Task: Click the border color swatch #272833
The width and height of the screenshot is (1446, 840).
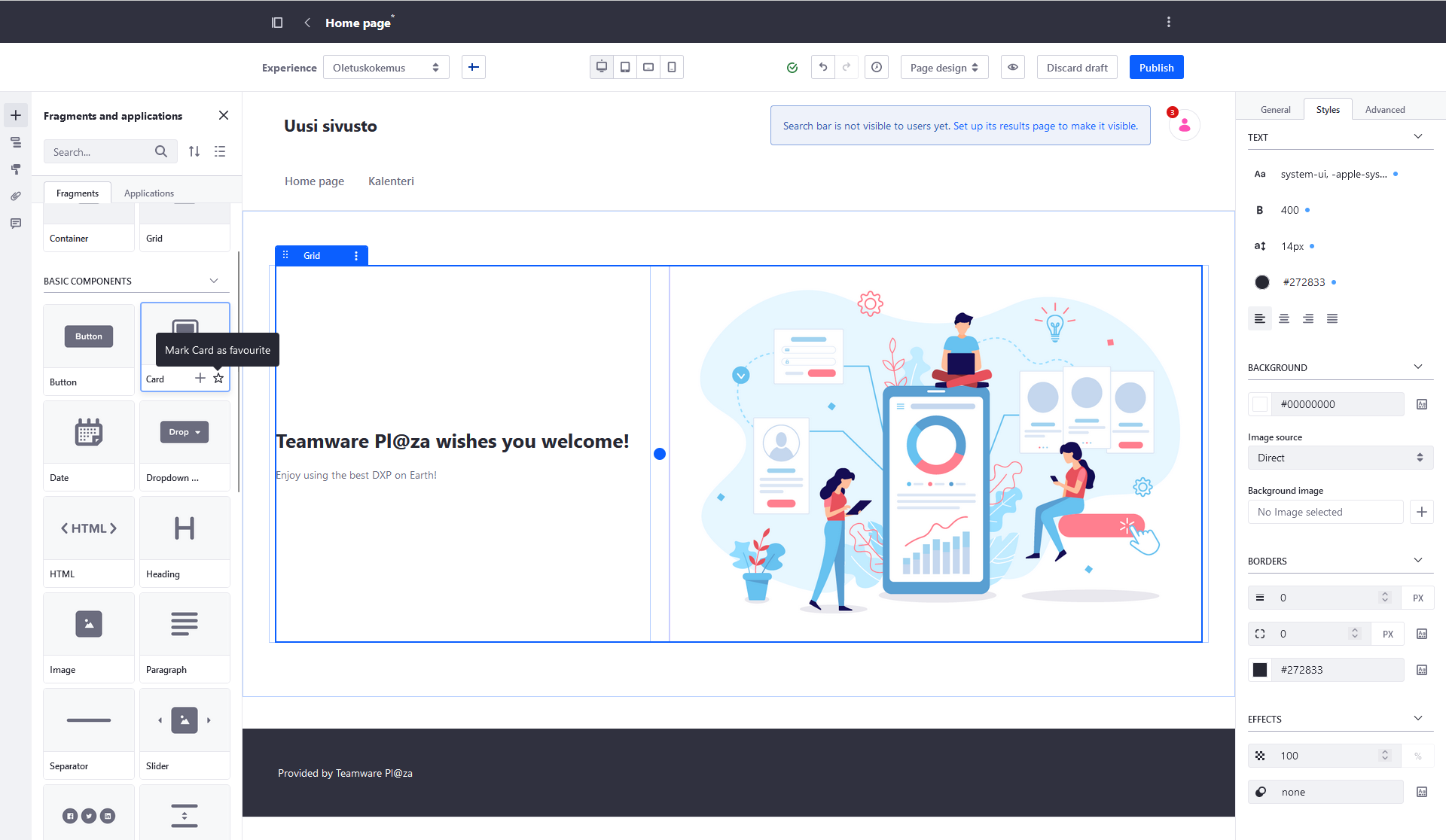Action: pos(1260,670)
